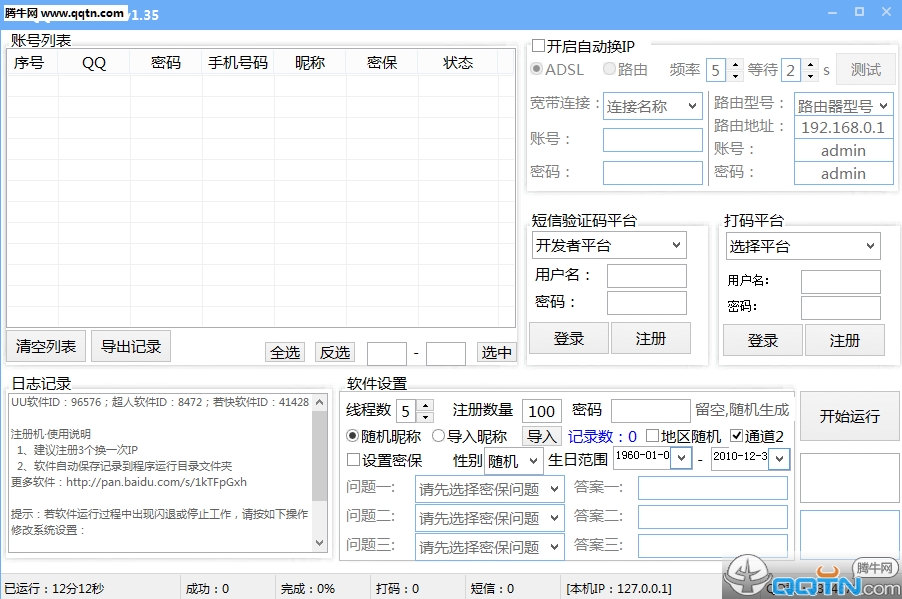This screenshot has width=902, height=599.
Task: Expand the 选择平台 captcha dropdown
Action: tap(803, 246)
